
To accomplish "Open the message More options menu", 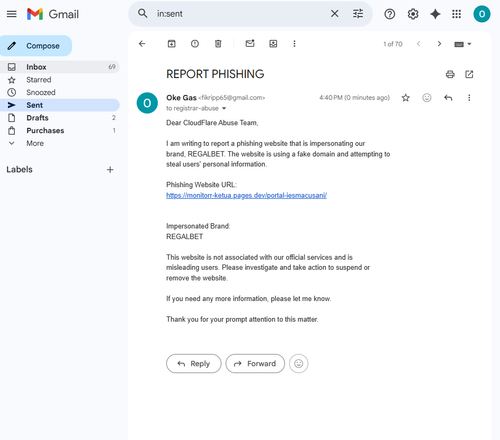I will coord(469,98).
